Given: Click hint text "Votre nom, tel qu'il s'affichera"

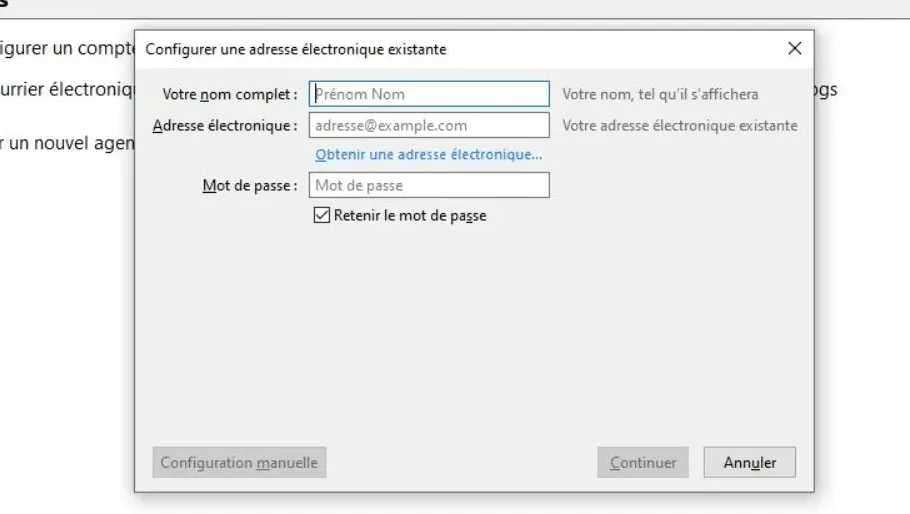Looking at the screenshot, I should (x=660, y=94).
